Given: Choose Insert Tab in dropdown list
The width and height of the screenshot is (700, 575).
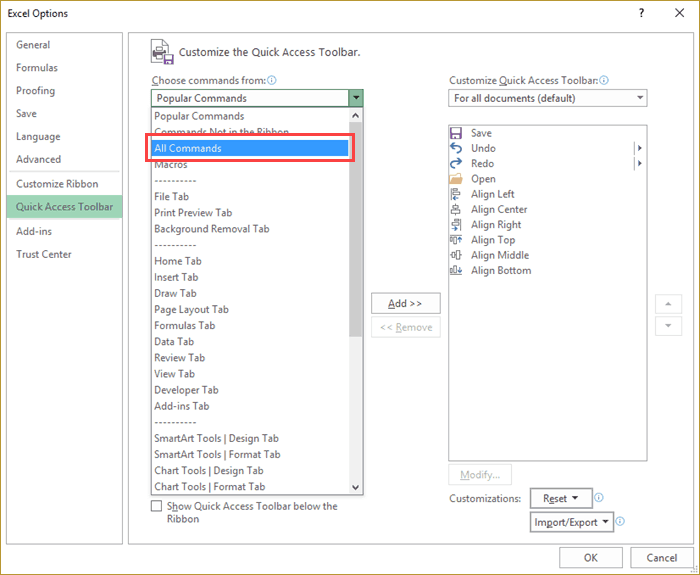Looking at the screenshot, I should [x=250, y=277].
